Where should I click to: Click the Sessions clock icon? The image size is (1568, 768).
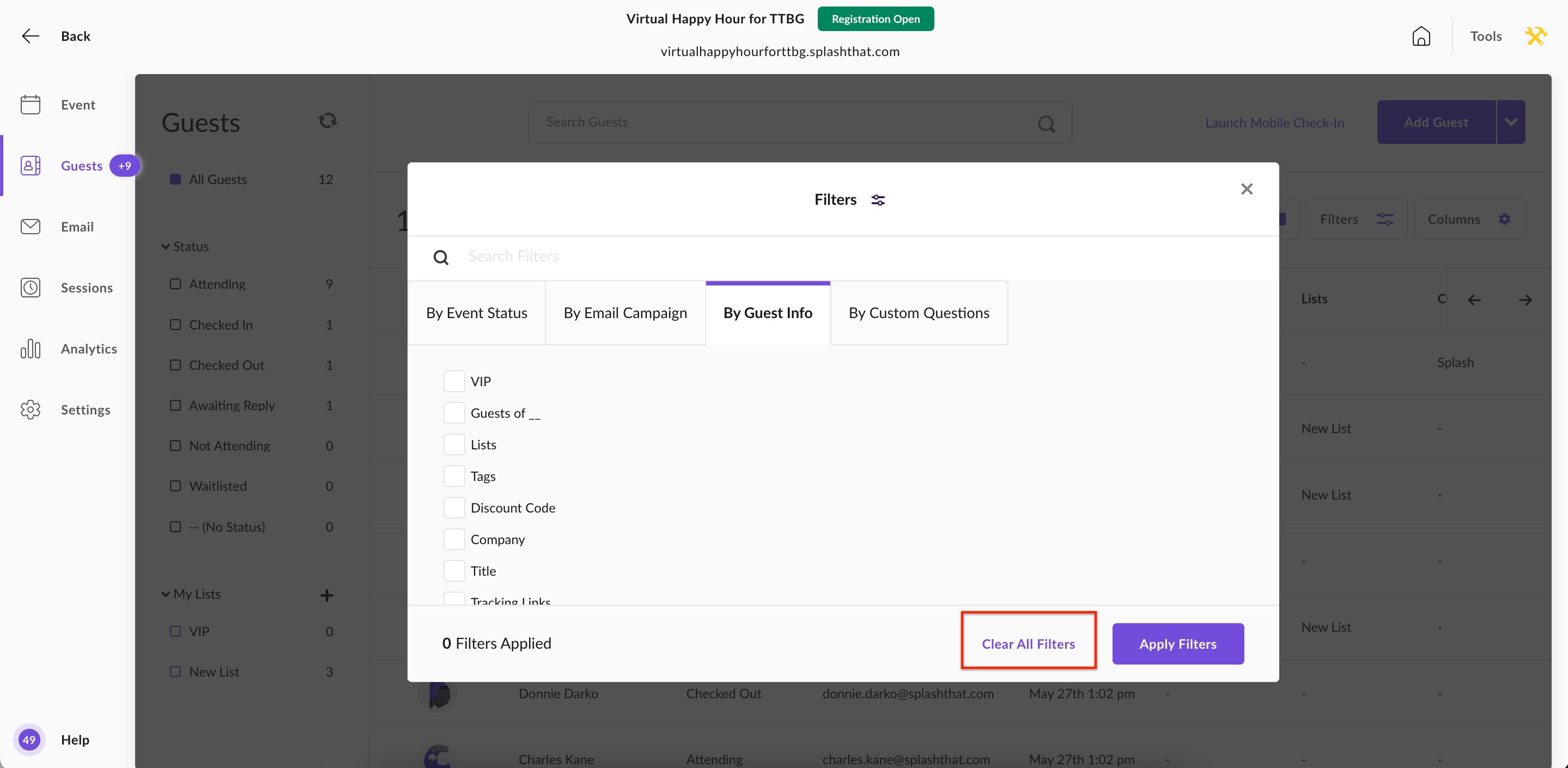(x=31, y=287)
